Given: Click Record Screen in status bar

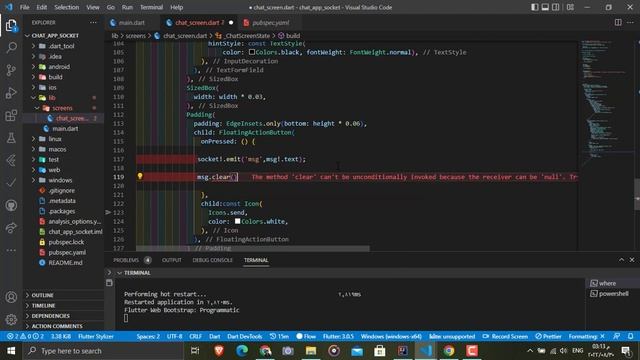Looking at the screenshot, I should click(505, 336).
